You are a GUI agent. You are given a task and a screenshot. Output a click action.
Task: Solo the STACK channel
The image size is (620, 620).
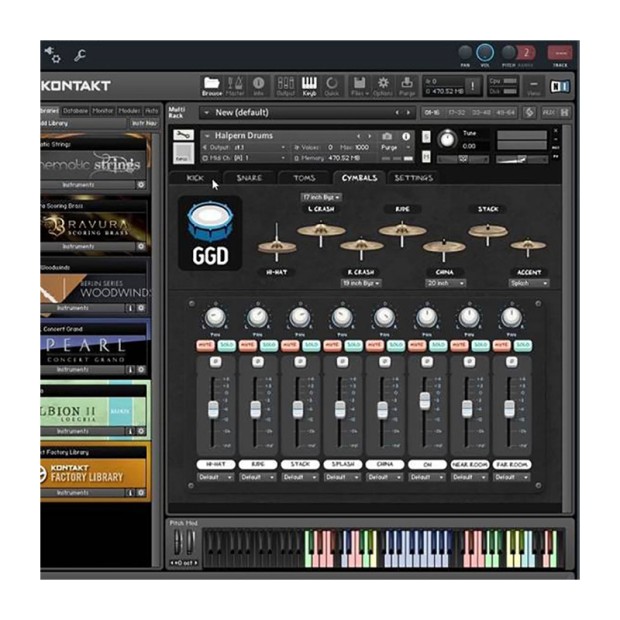click(x=311, y=345)
